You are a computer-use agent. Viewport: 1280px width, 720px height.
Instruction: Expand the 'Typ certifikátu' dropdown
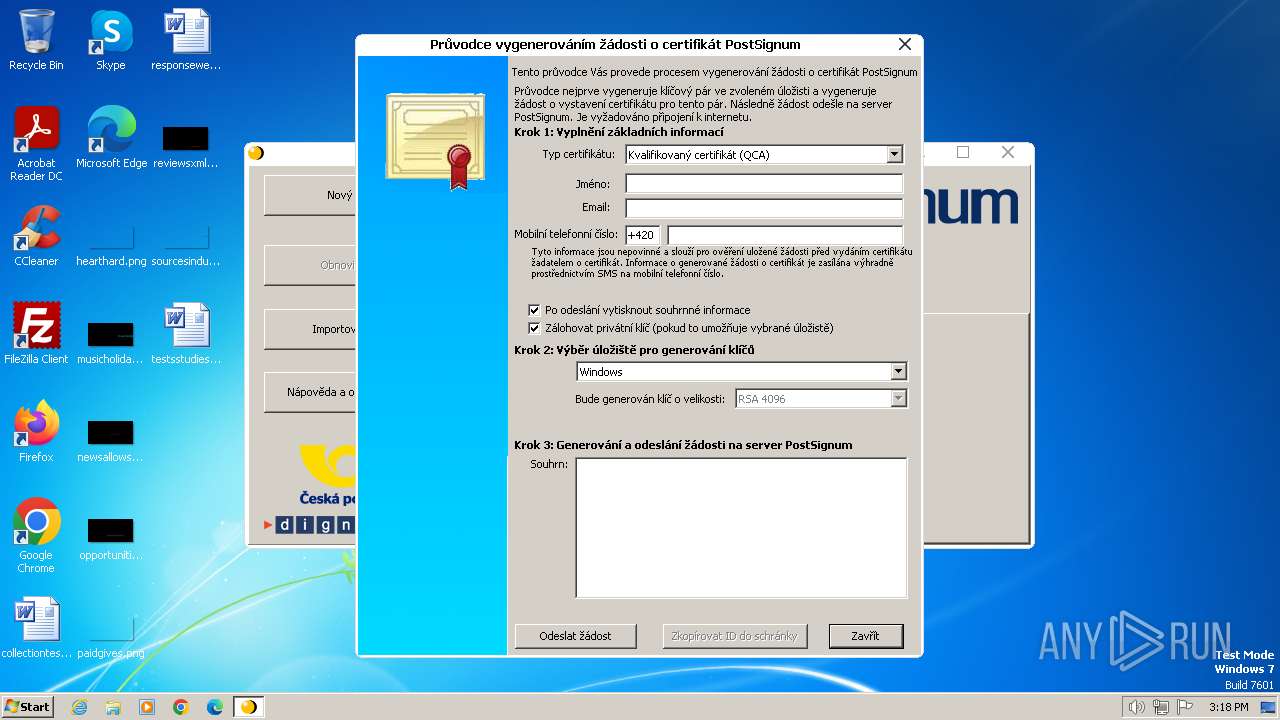894,154
